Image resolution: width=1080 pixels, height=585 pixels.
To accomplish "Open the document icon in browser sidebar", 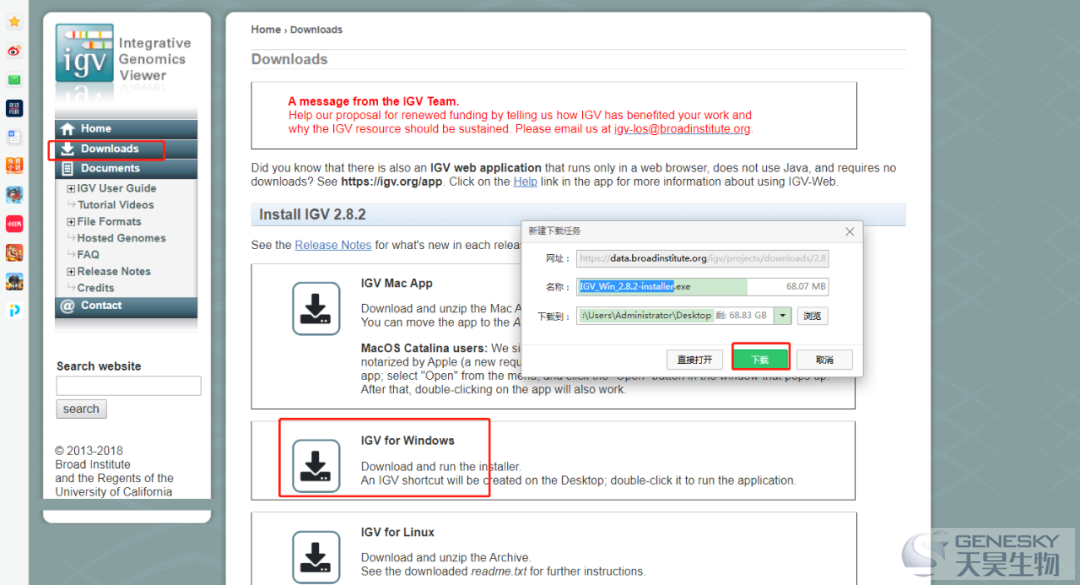I will pos(14,137).
